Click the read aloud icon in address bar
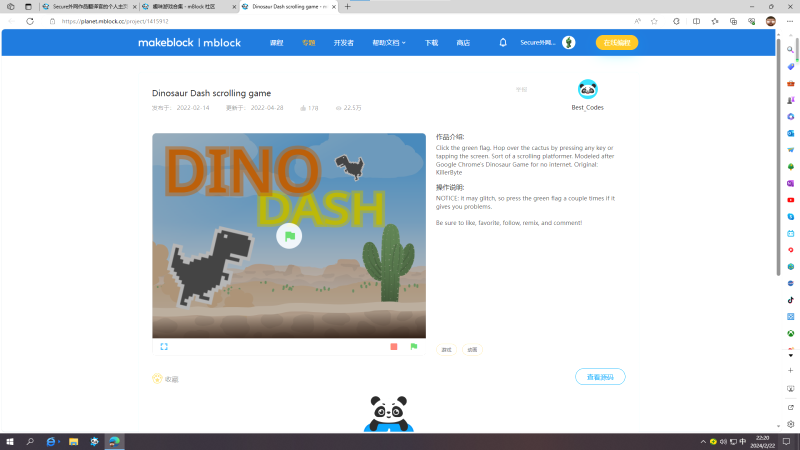Viewport: 800px width, 450px height. pos(637,21)
